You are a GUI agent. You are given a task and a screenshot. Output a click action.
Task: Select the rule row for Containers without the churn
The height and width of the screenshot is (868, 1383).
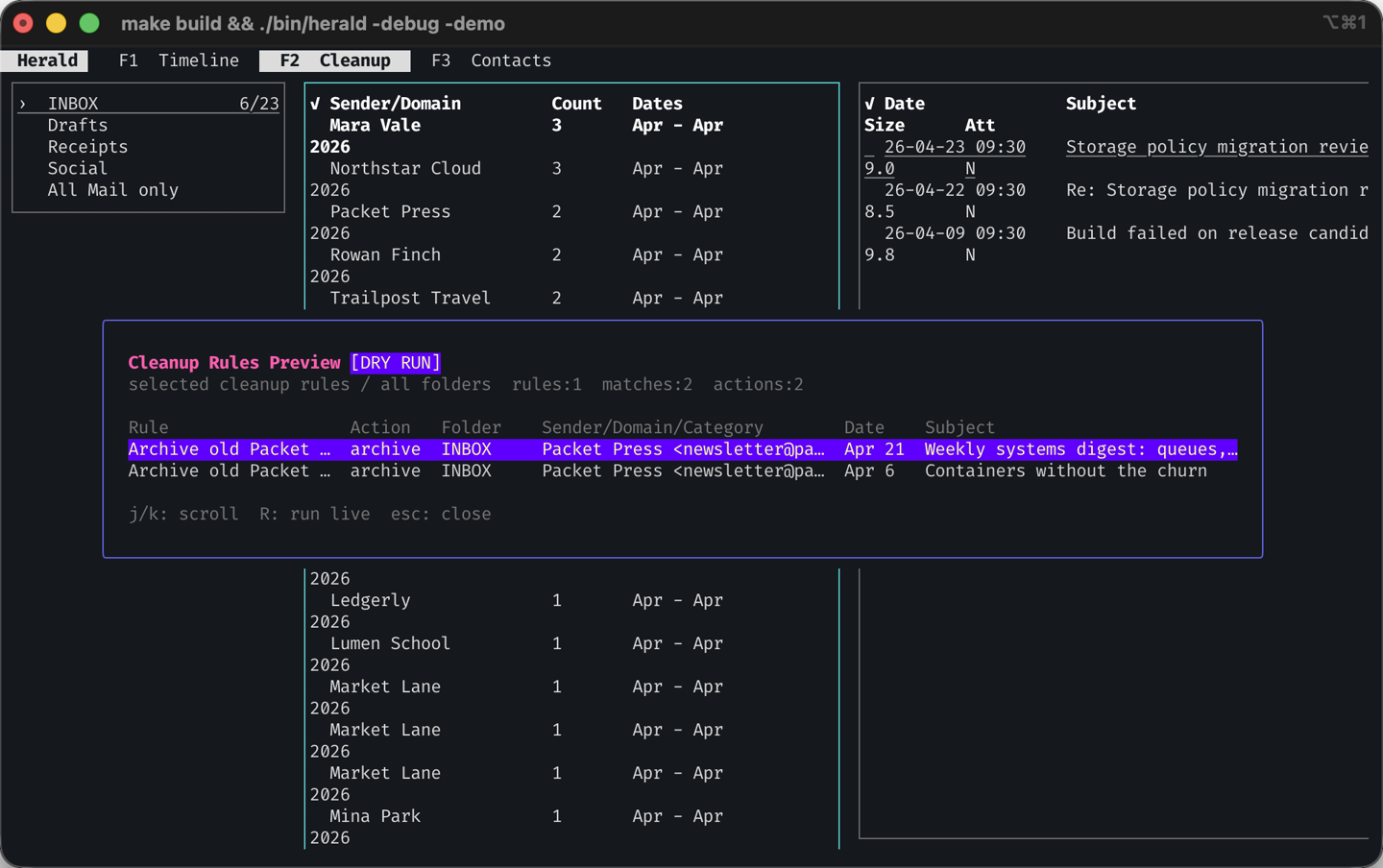click(x=683, y=470)
